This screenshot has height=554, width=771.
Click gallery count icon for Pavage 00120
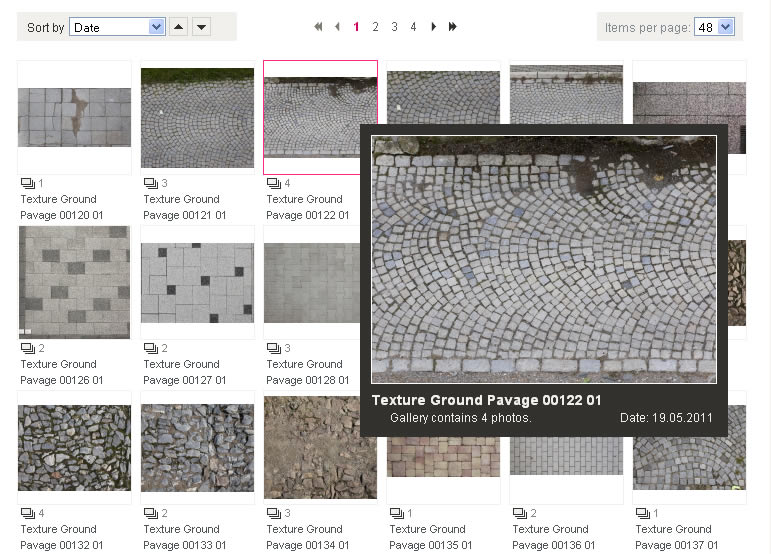[x=28, y=183]
